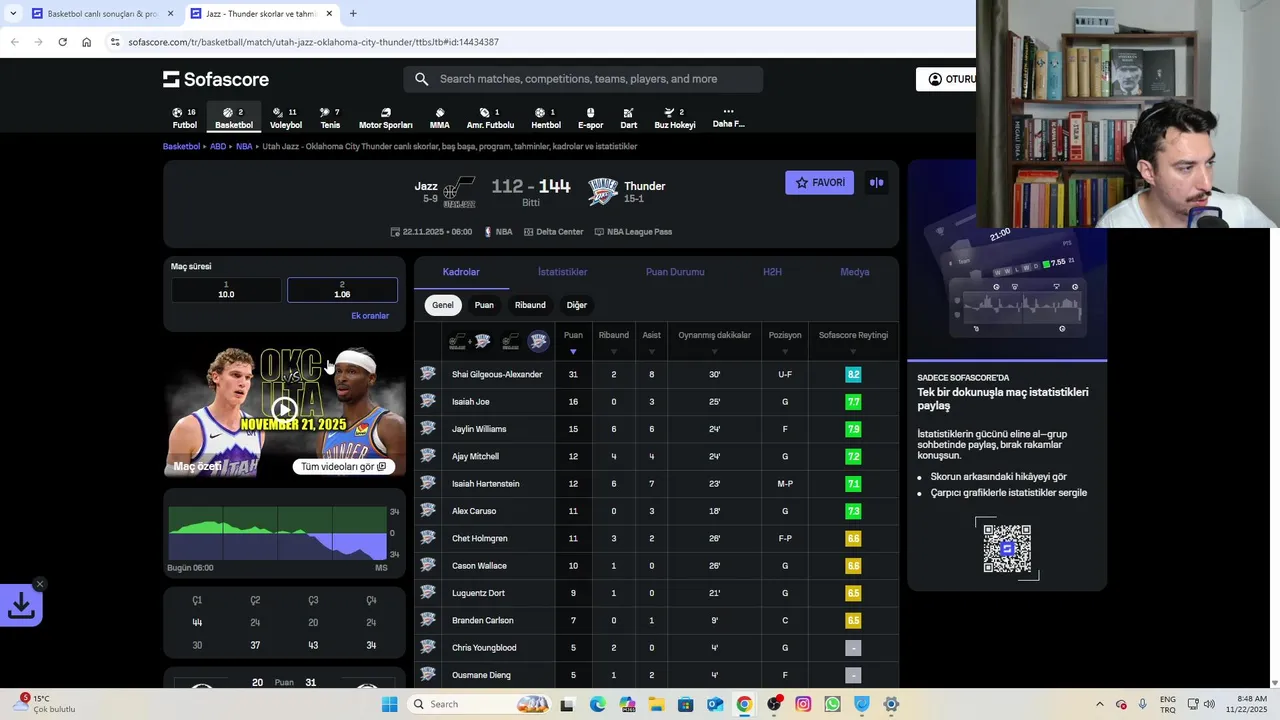This screenshot has width=1280, height=720.
Task: Click the compare icon beside FAVORİ
Action: tap(877, 183)
